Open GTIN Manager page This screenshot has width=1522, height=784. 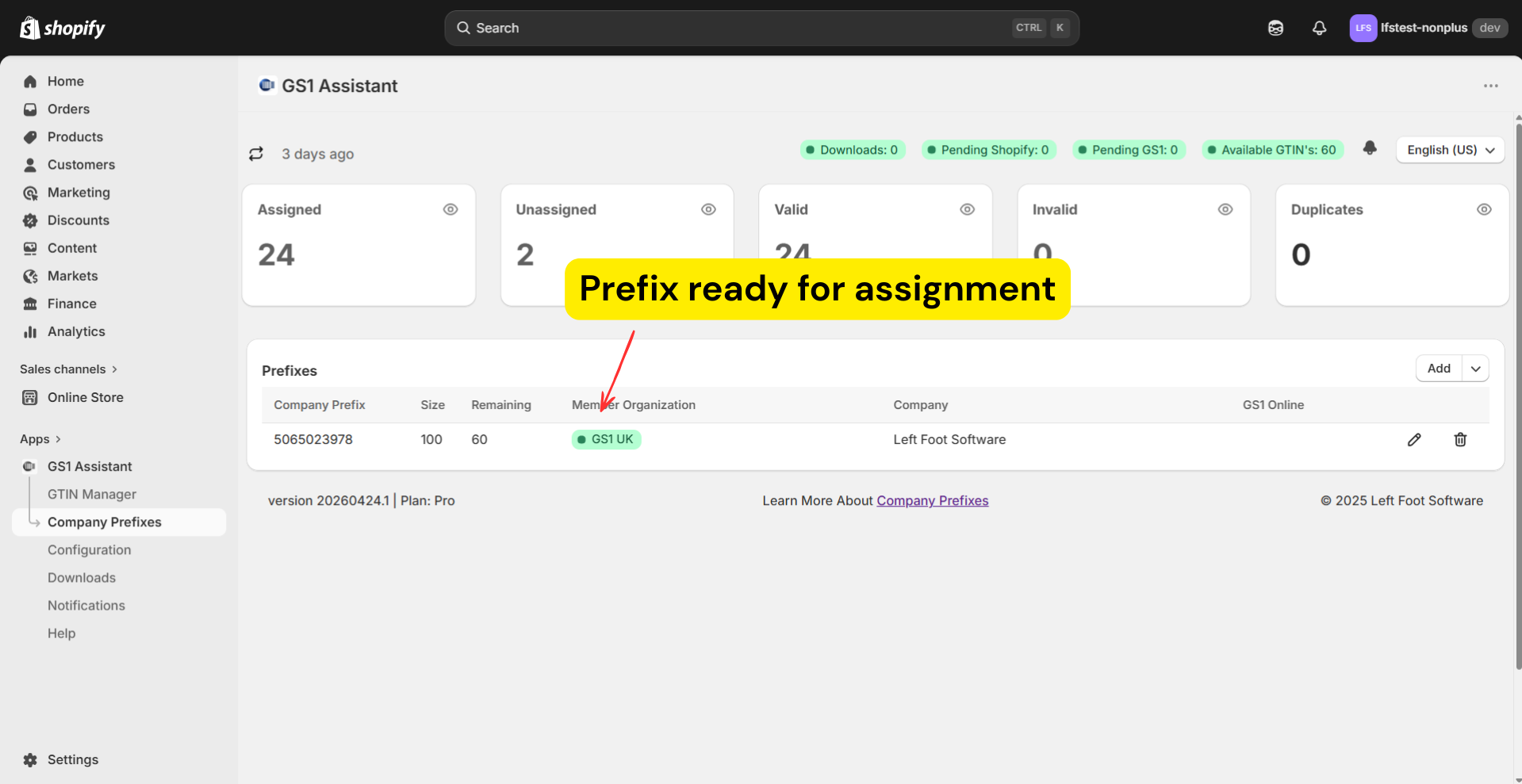pyautogui.click(x=92, y=494)
